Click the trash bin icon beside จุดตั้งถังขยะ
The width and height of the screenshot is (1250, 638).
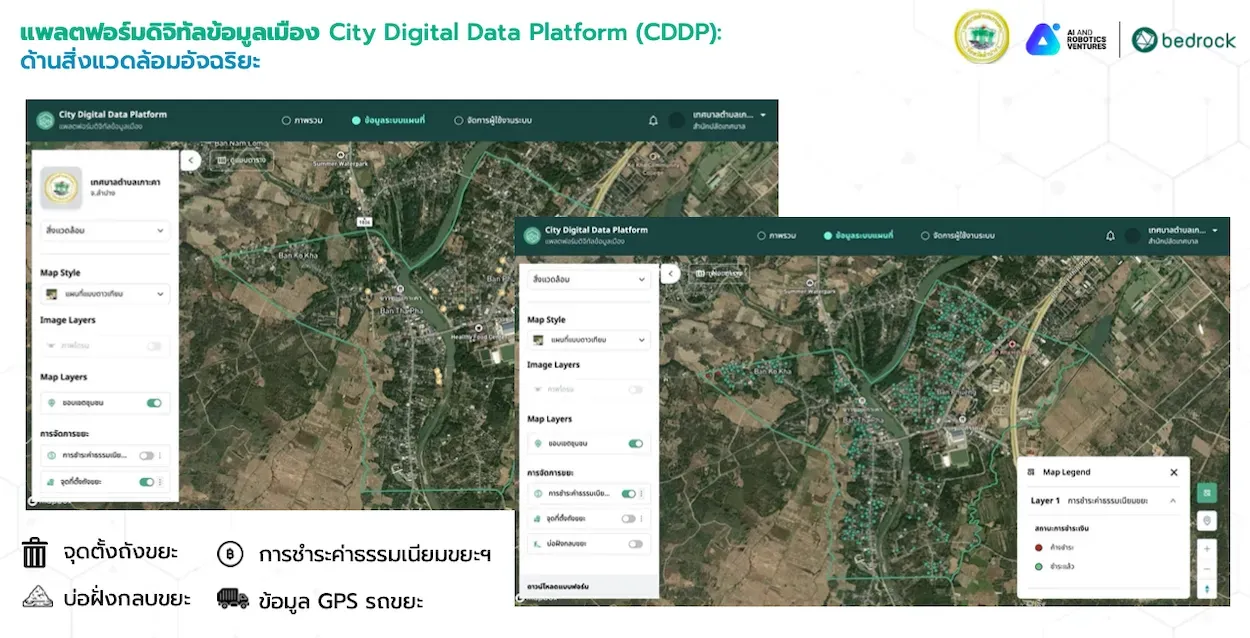point(35,552)
